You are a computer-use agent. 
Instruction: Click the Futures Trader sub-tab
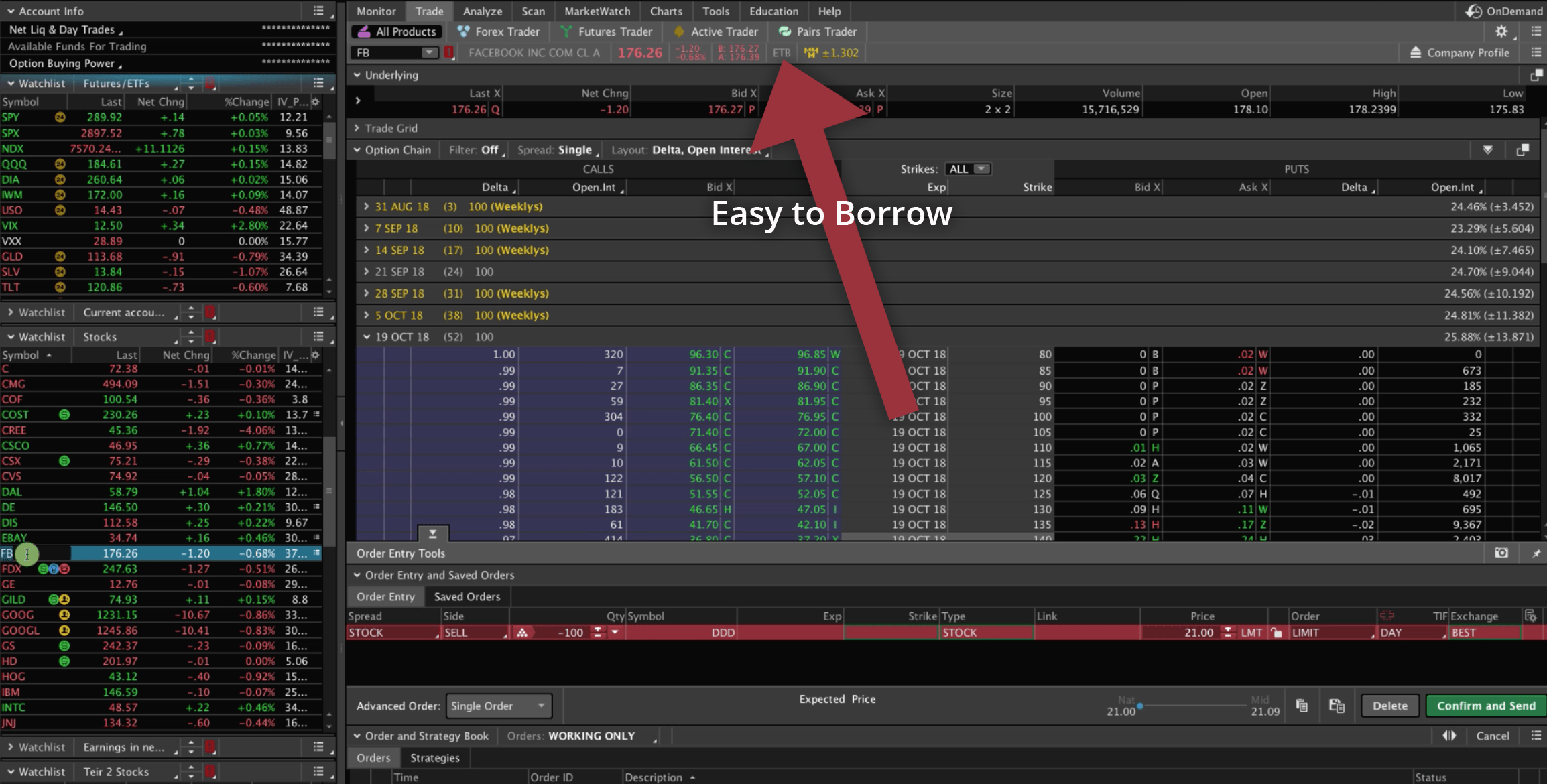tap(607, 31)
